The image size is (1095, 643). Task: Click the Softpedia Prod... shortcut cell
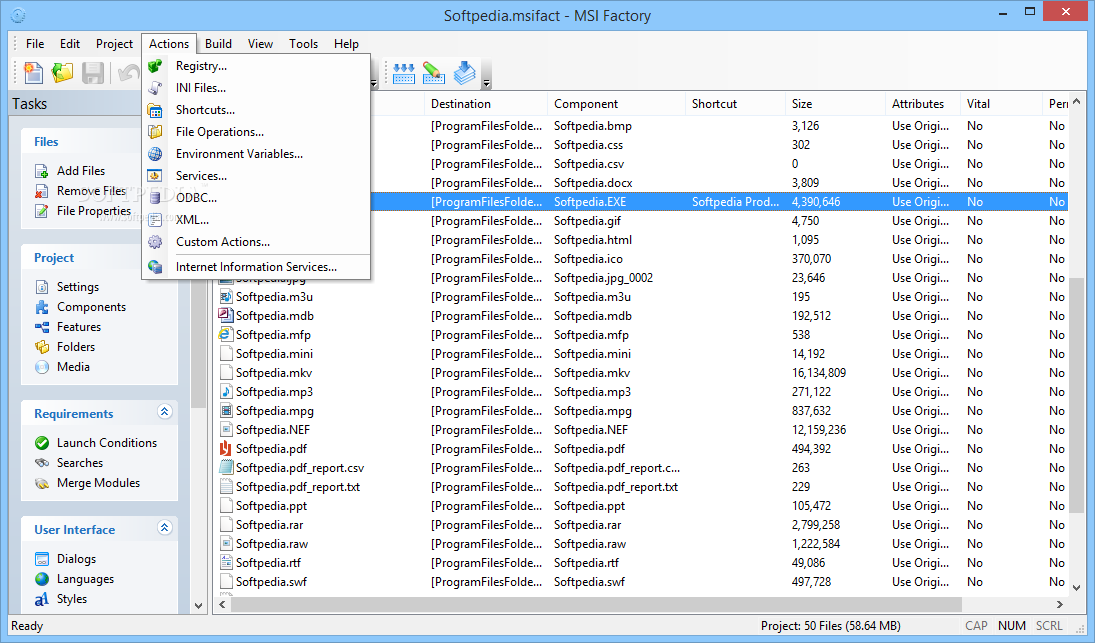[735, 202]
